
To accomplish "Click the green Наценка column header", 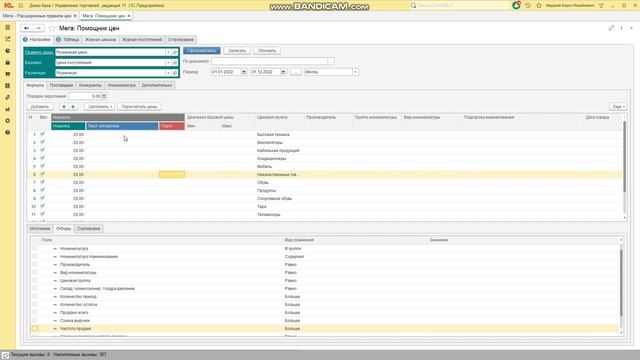I will pos(68,126).
